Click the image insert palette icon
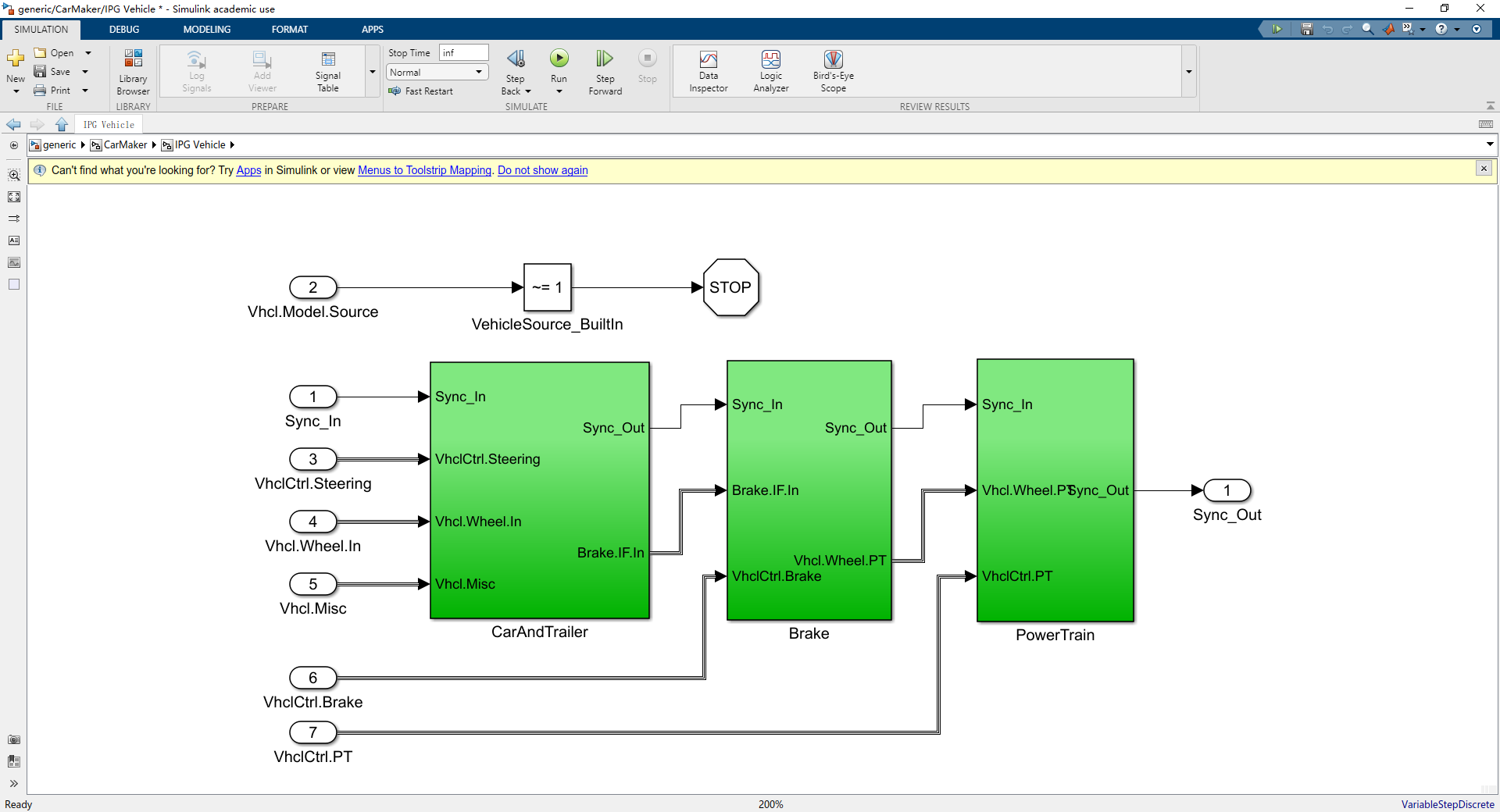Screen dimensions: 1500x812 click(14, 262)
